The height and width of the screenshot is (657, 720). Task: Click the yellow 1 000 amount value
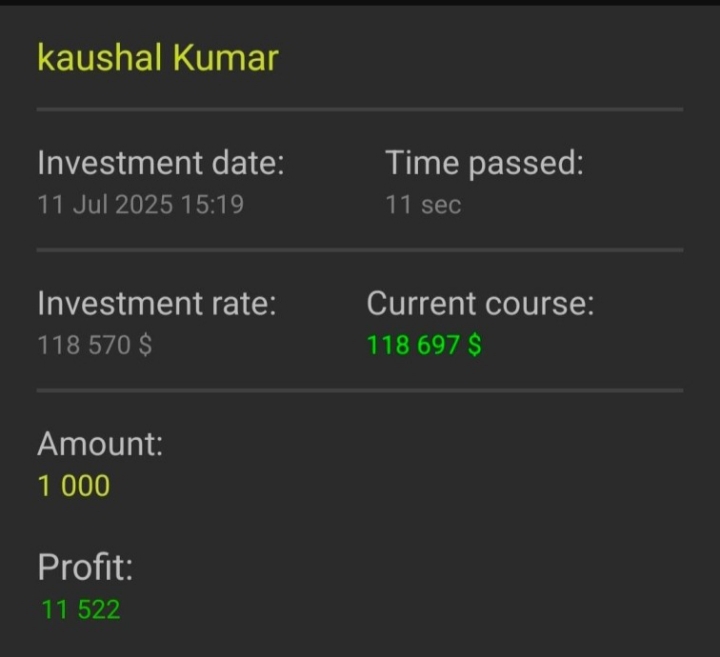pos(74,487)
